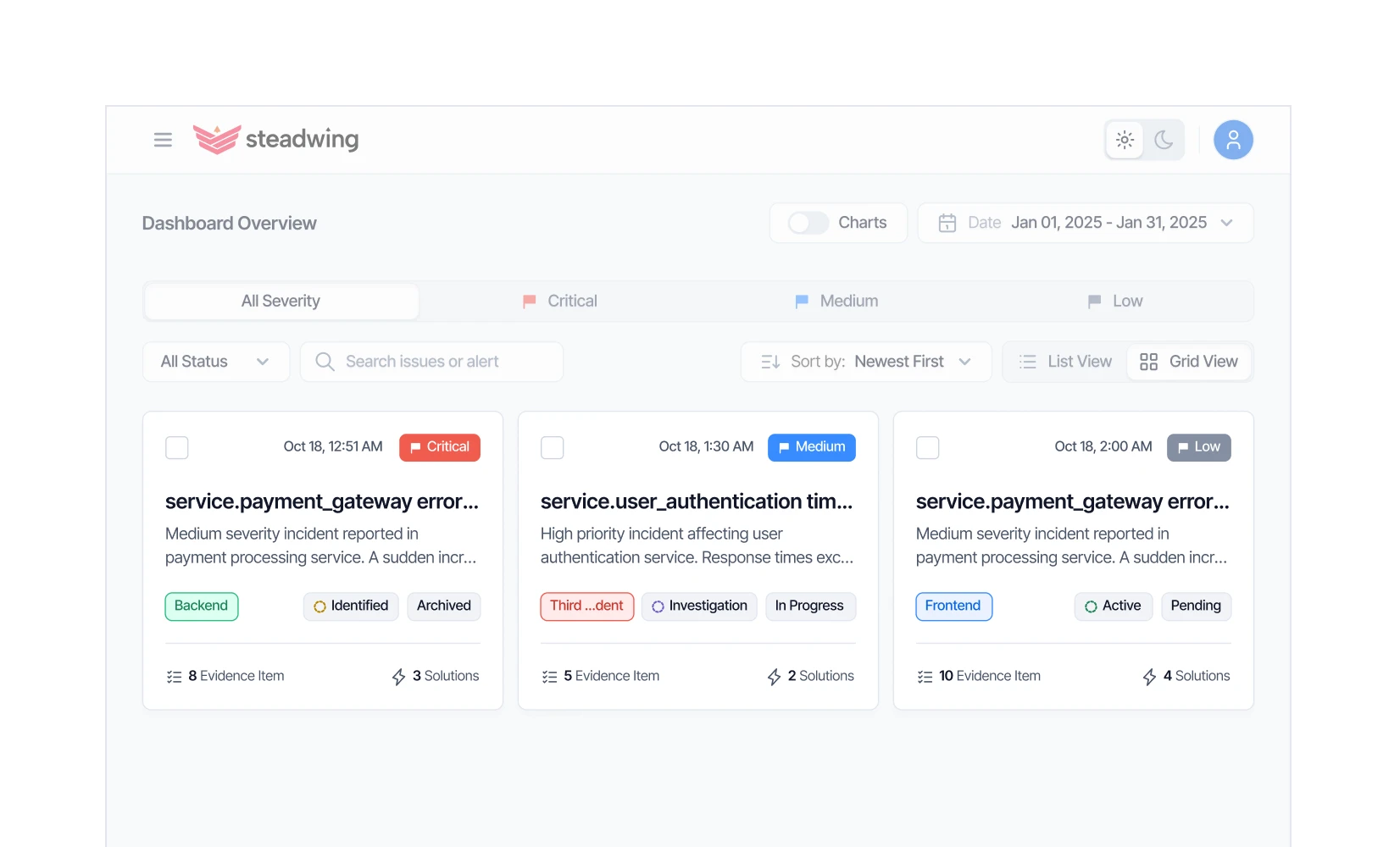Click the Pending chip
Image resolution: width=1400 pixels, height=847 pixels.
[1196, 606]
